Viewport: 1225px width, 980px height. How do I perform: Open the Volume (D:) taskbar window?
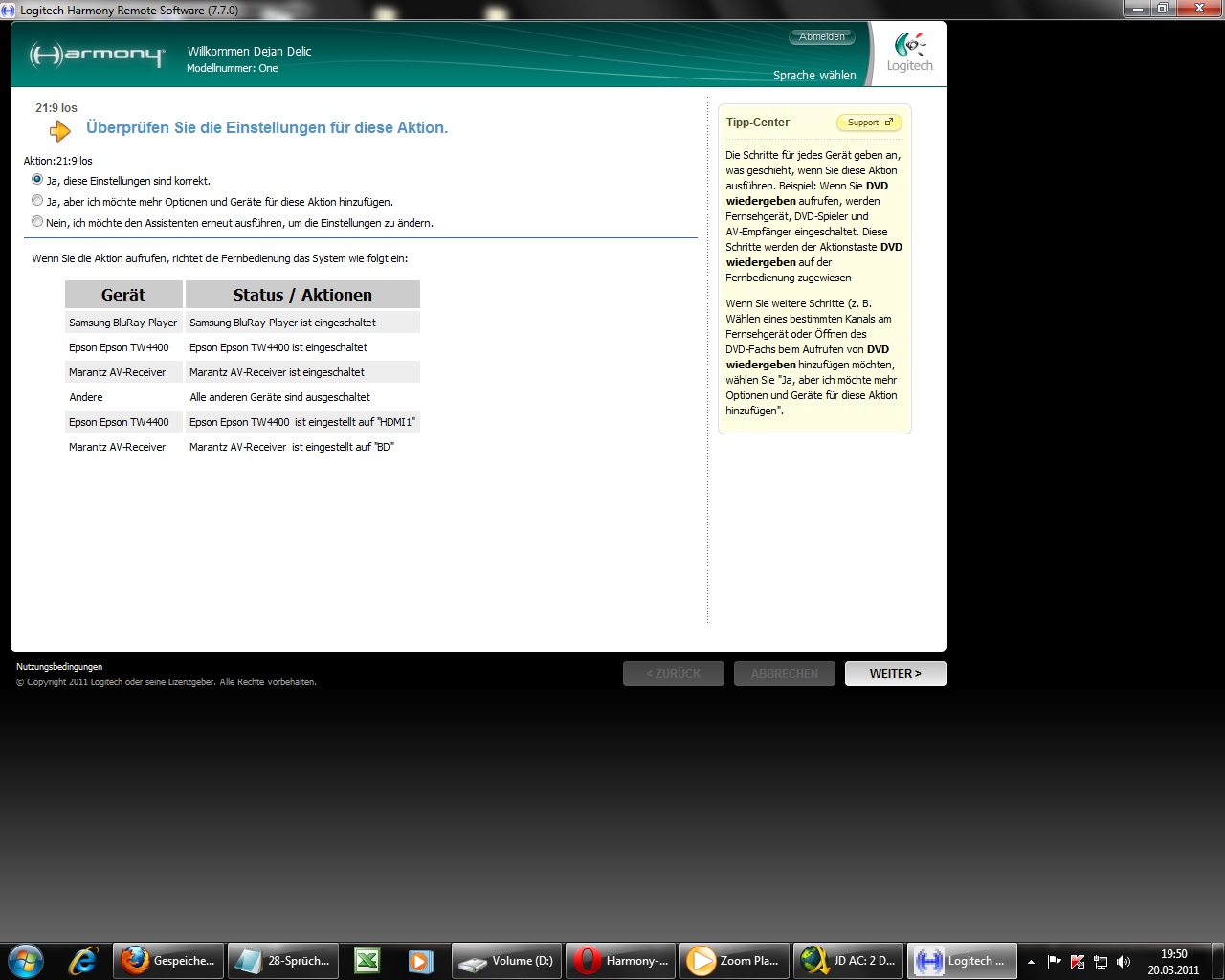click(506, 961)
